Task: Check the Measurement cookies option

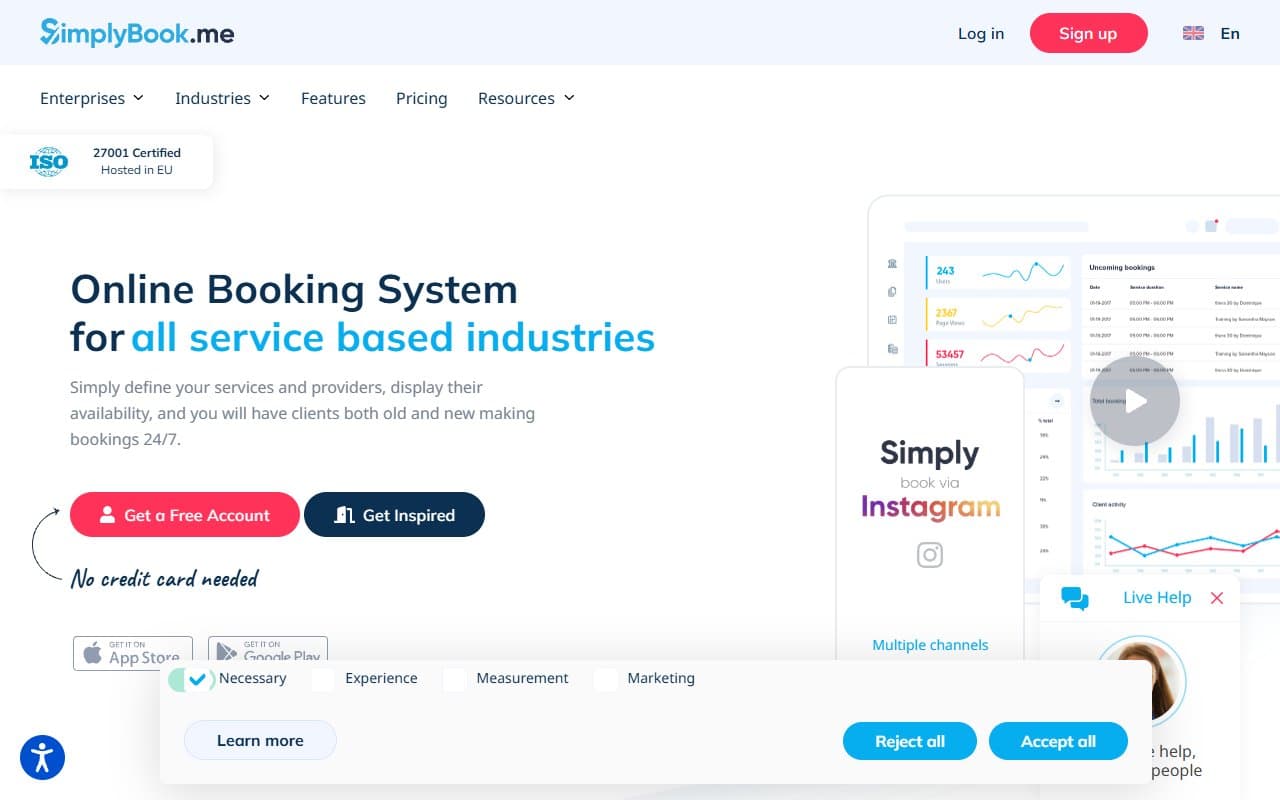Action: [455, 679]
